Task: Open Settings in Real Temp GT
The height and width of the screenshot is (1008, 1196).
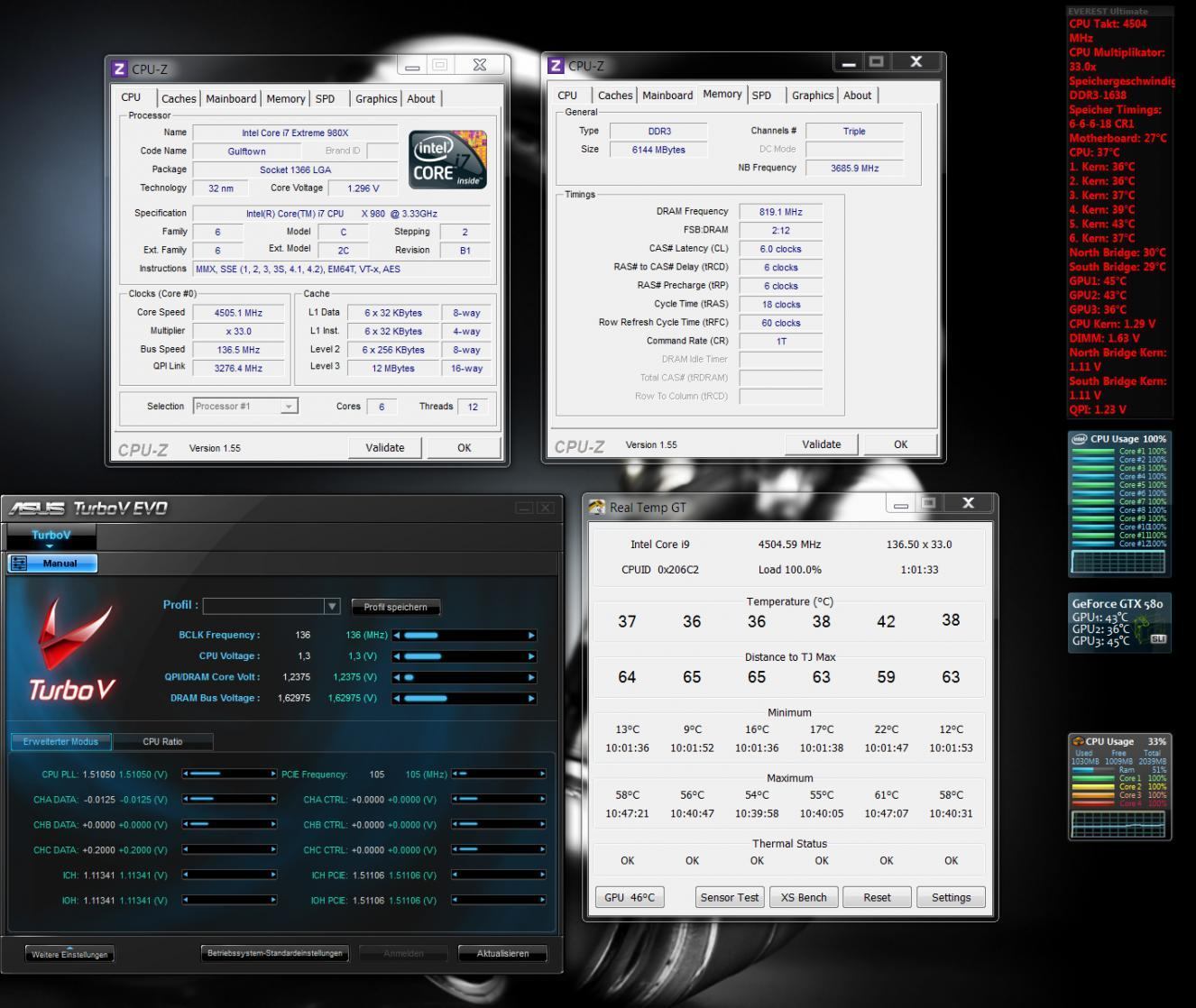Action: coord(951,897)
